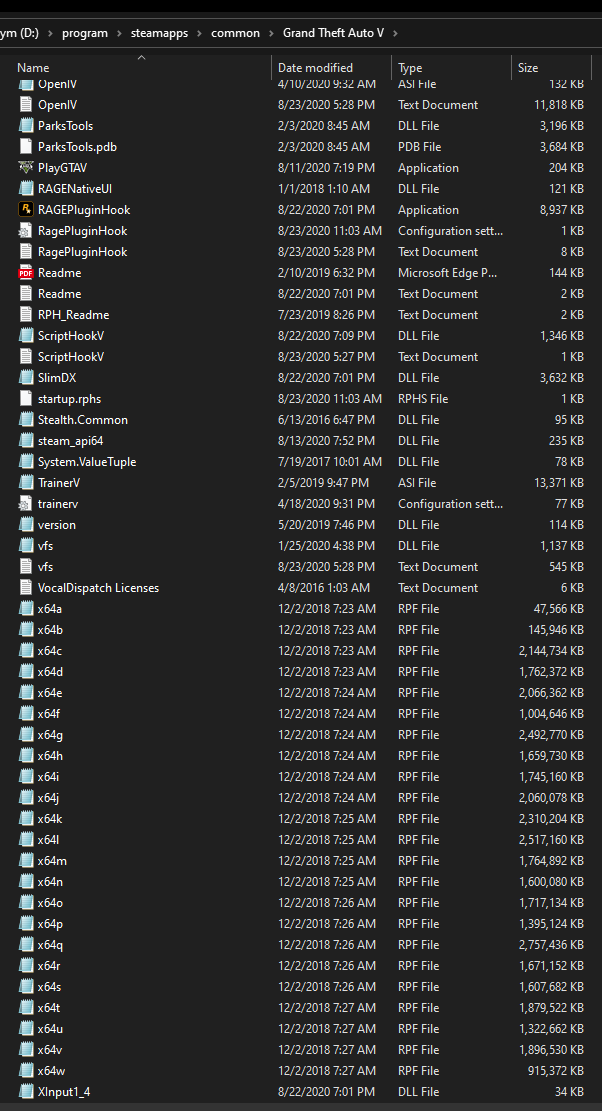The height and width of the screenshot is (1111, 602).
Task: Select the vfs DLL File row
Action: pos(301,546)
